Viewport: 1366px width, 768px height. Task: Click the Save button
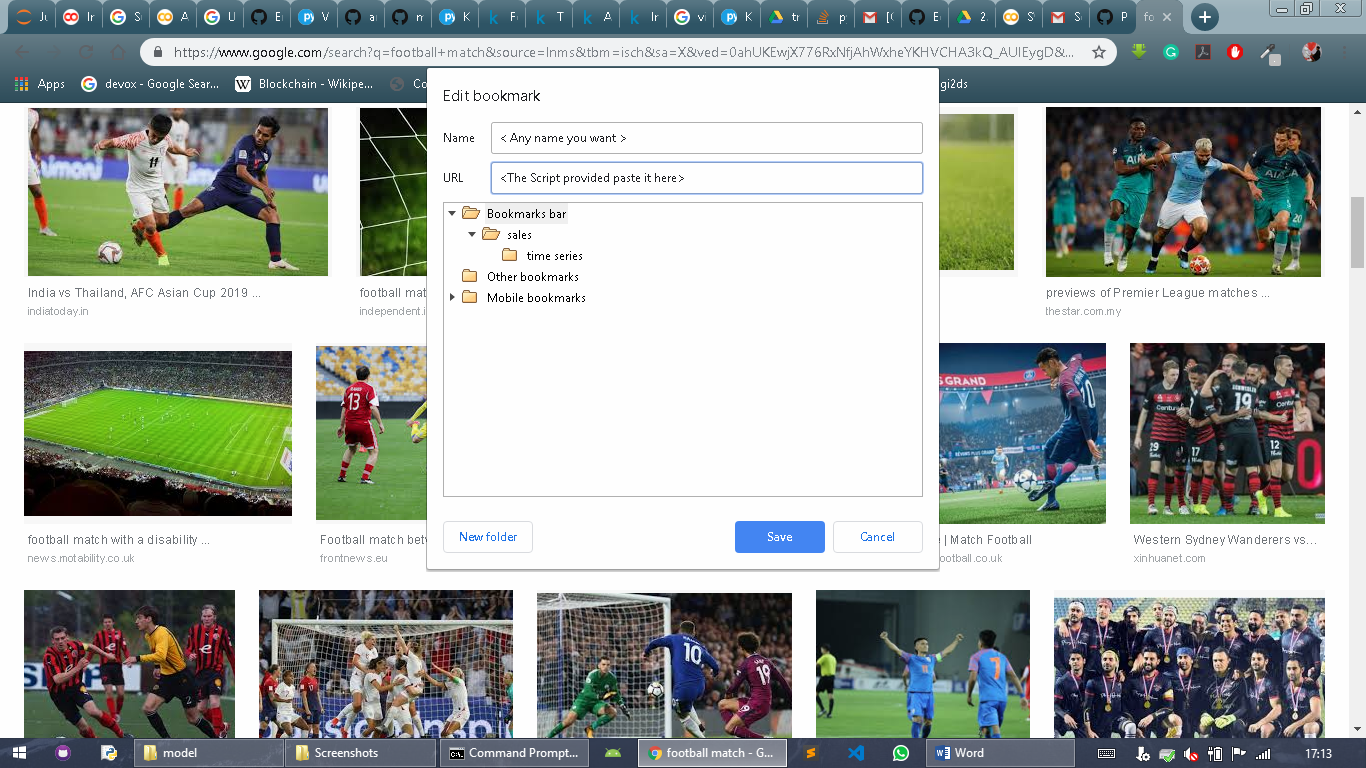[779, 537]
